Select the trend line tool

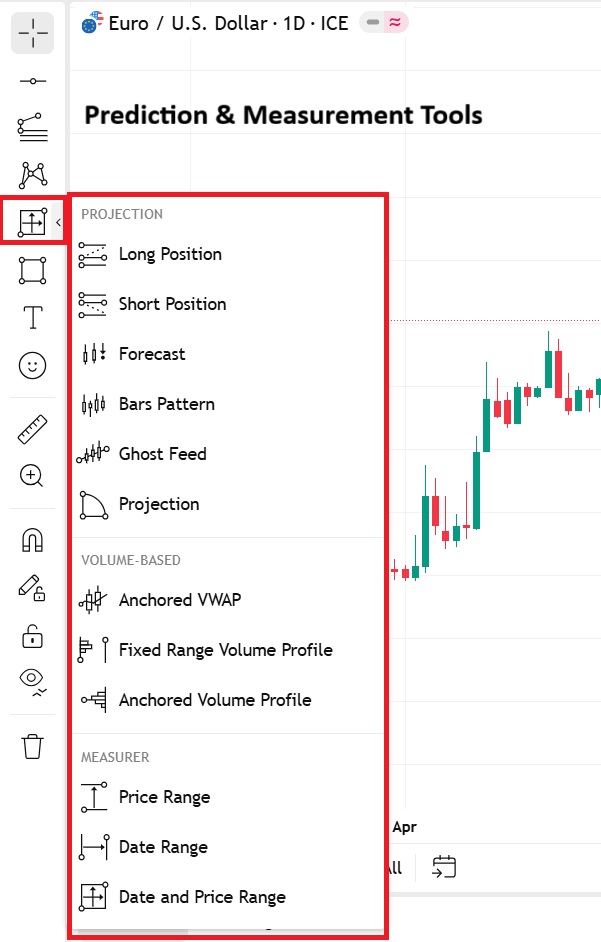(x=33, y=80)
